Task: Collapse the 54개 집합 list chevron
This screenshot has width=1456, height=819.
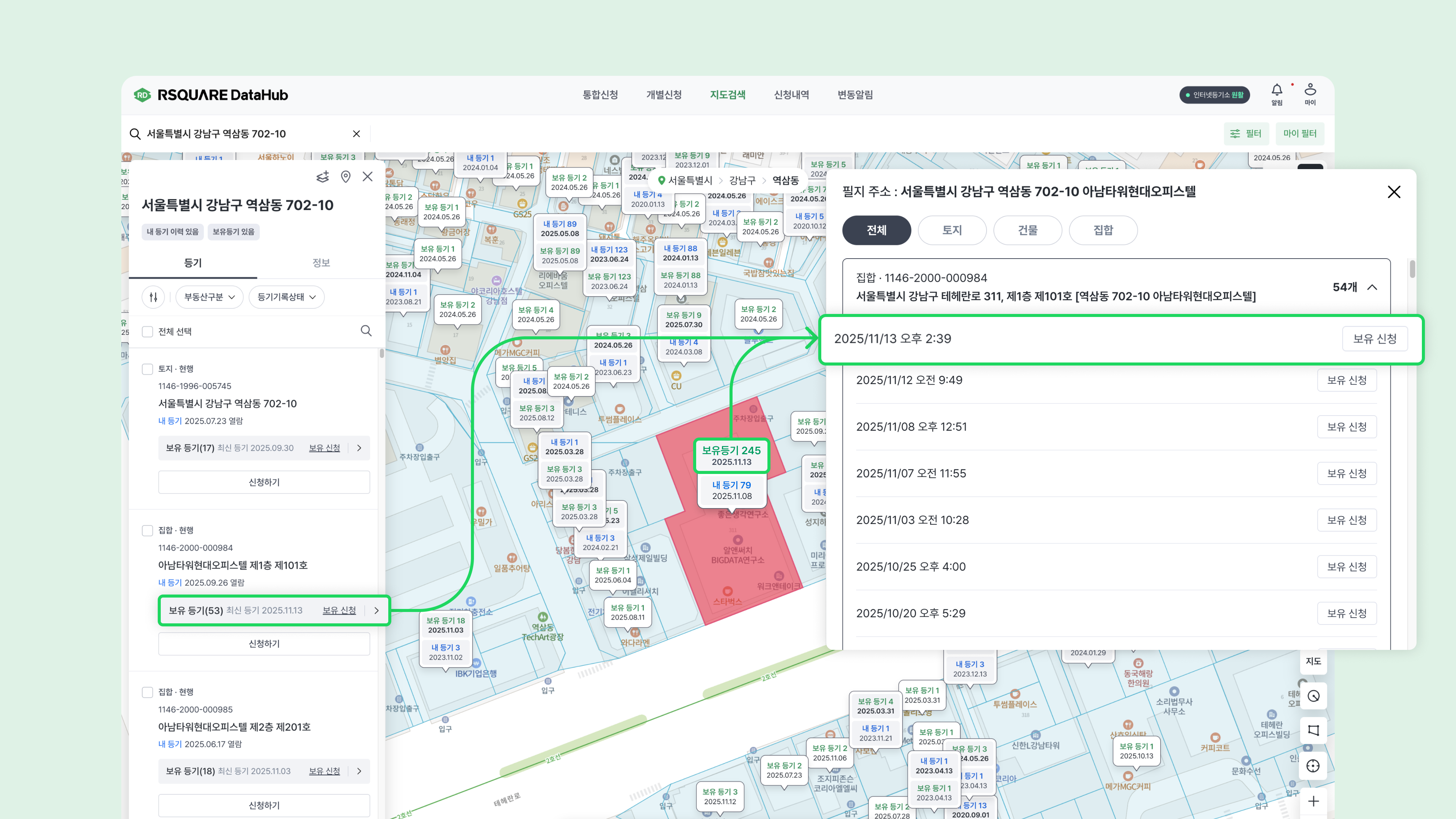Action: click(1372, 287)
